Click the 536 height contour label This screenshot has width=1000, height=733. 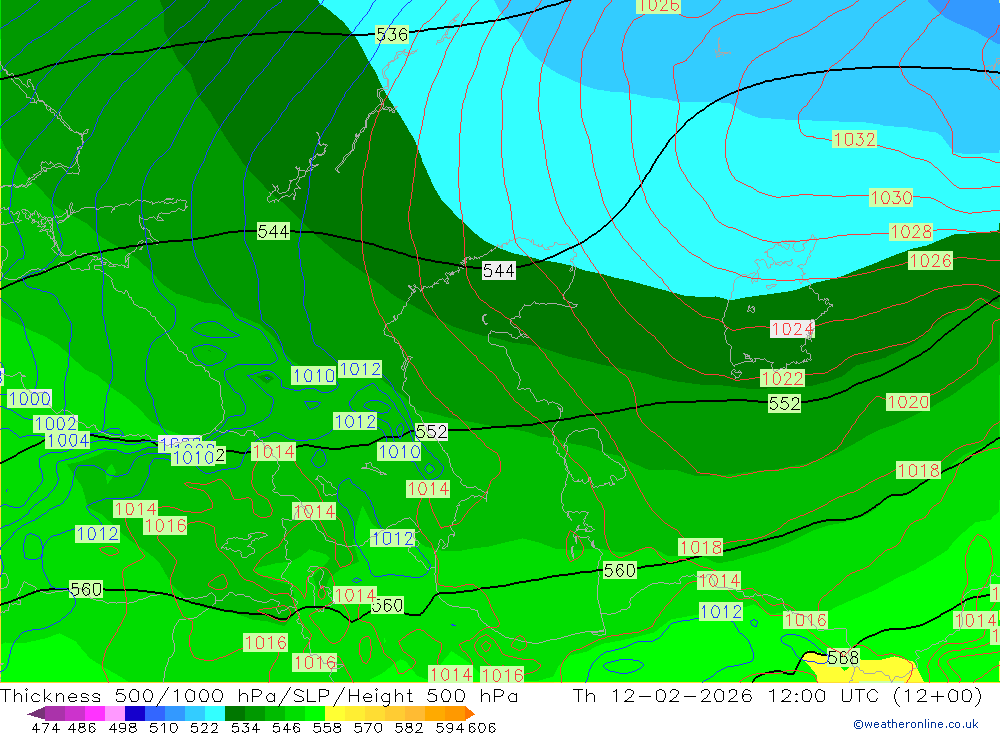click(392, 34)
